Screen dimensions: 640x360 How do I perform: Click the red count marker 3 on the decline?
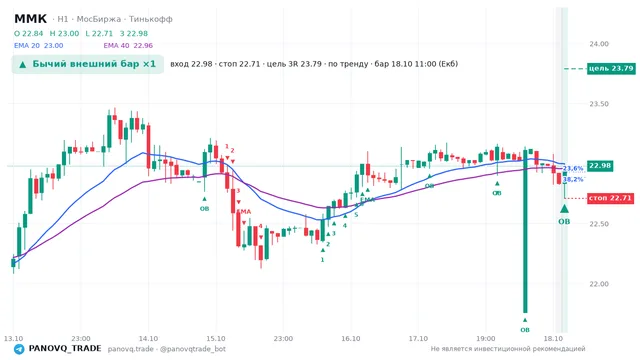[x=238, y=191]
